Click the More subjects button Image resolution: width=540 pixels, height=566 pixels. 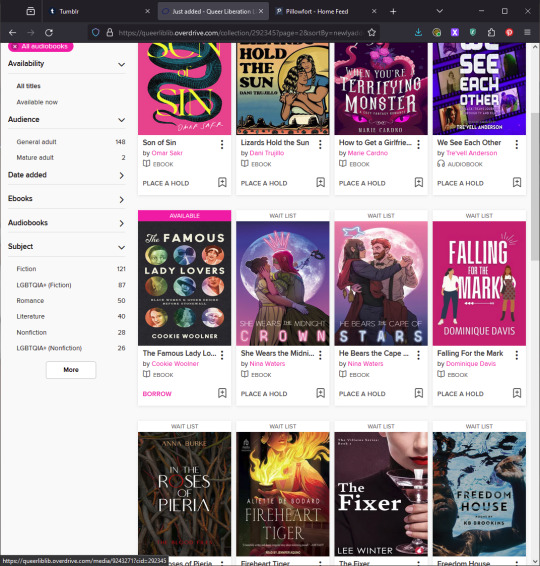tap(71, 370)
